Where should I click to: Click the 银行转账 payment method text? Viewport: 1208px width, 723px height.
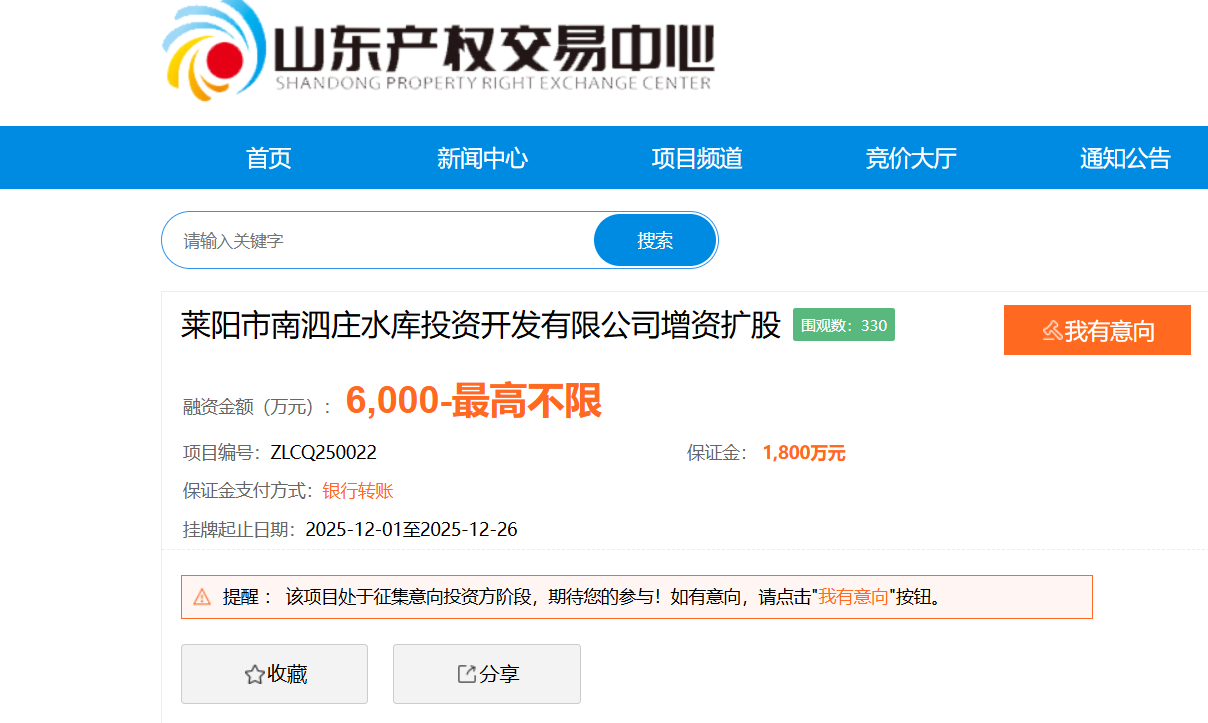click(358, 491)
